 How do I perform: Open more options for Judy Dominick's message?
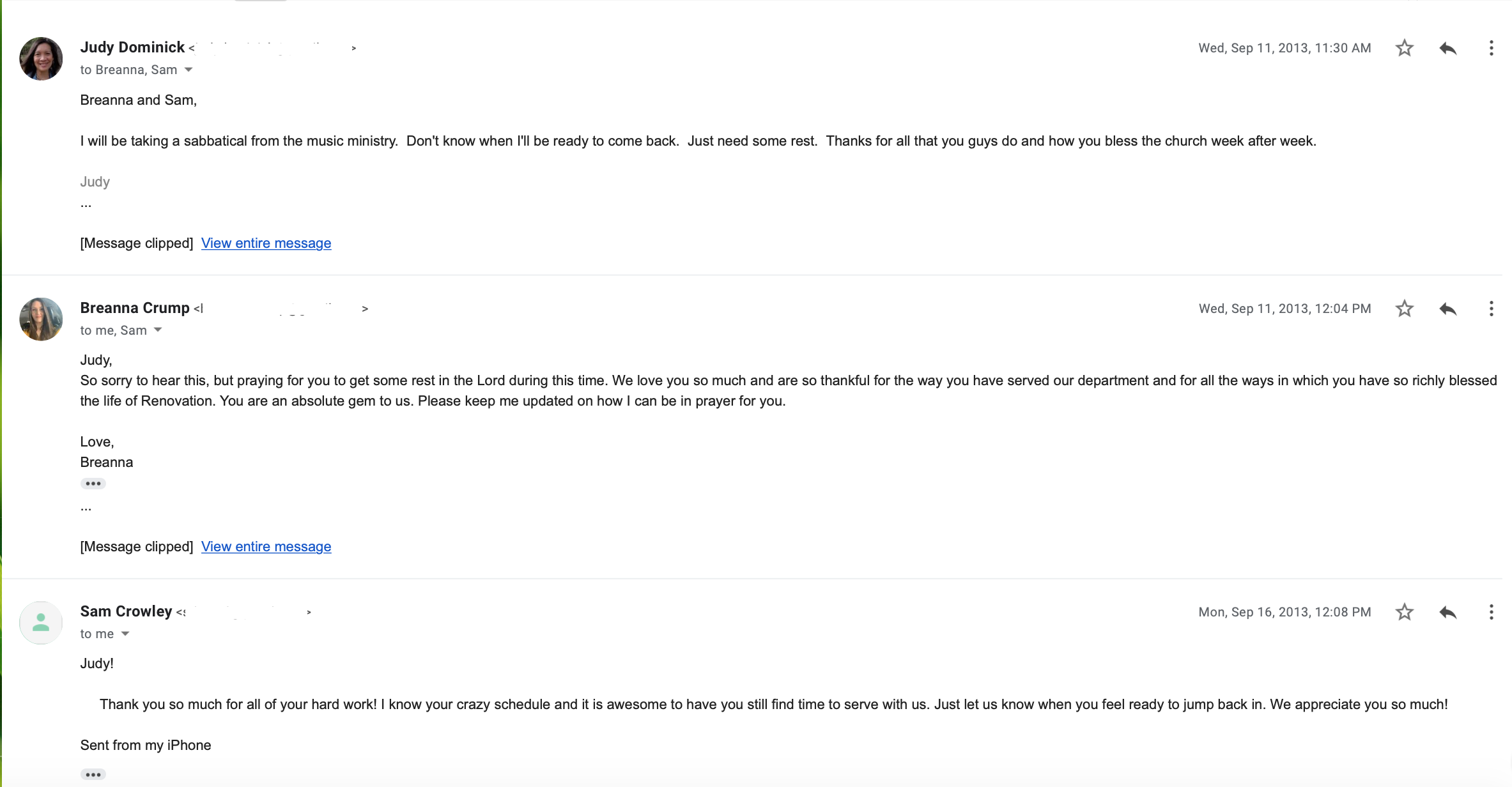(x=1491, y=48)
